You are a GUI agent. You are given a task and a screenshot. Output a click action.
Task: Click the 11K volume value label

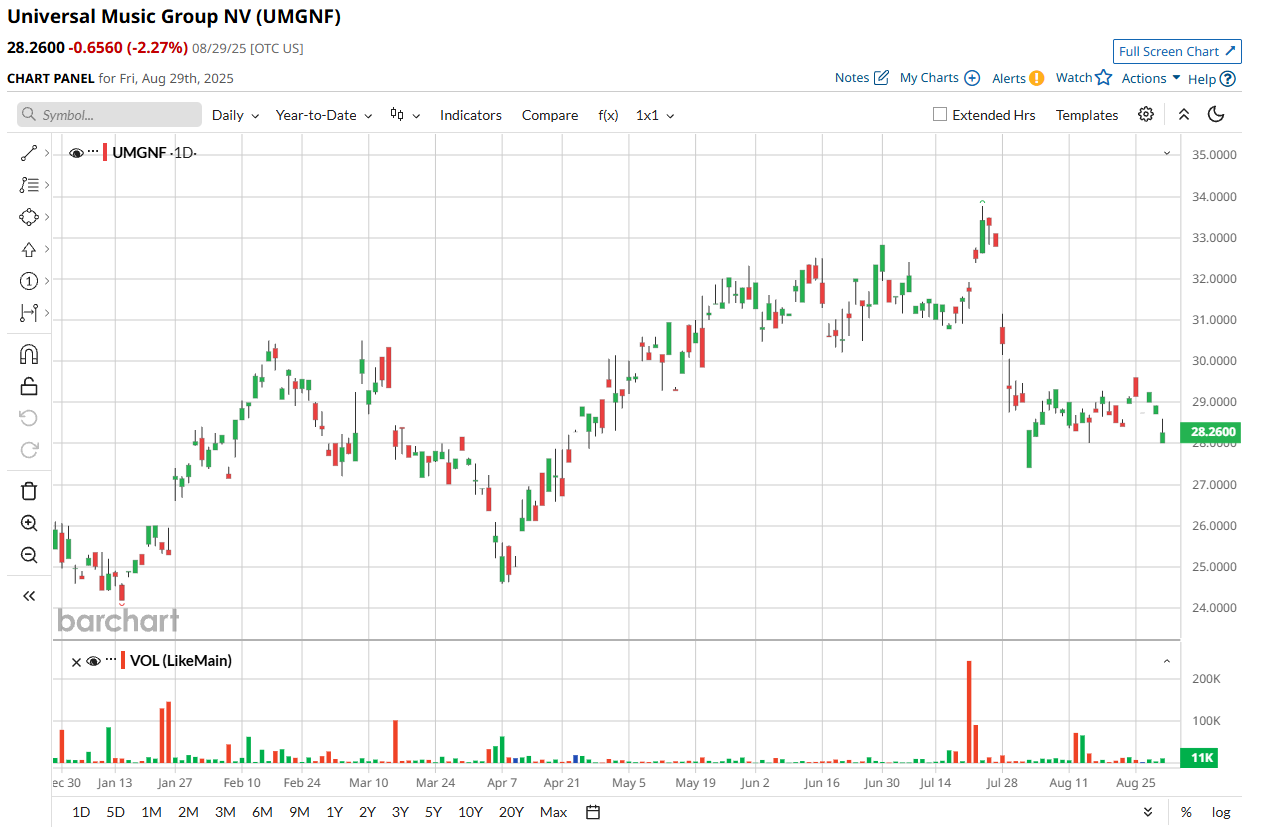pyautogui.click(x=1200, y=758)
